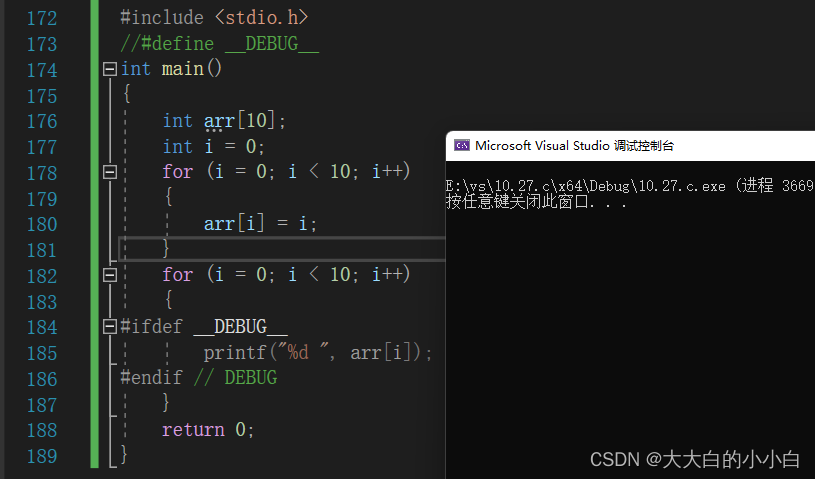815x479 pixels.
Task: Click the 'return 0;' statement
Action: tap(208, 430)
